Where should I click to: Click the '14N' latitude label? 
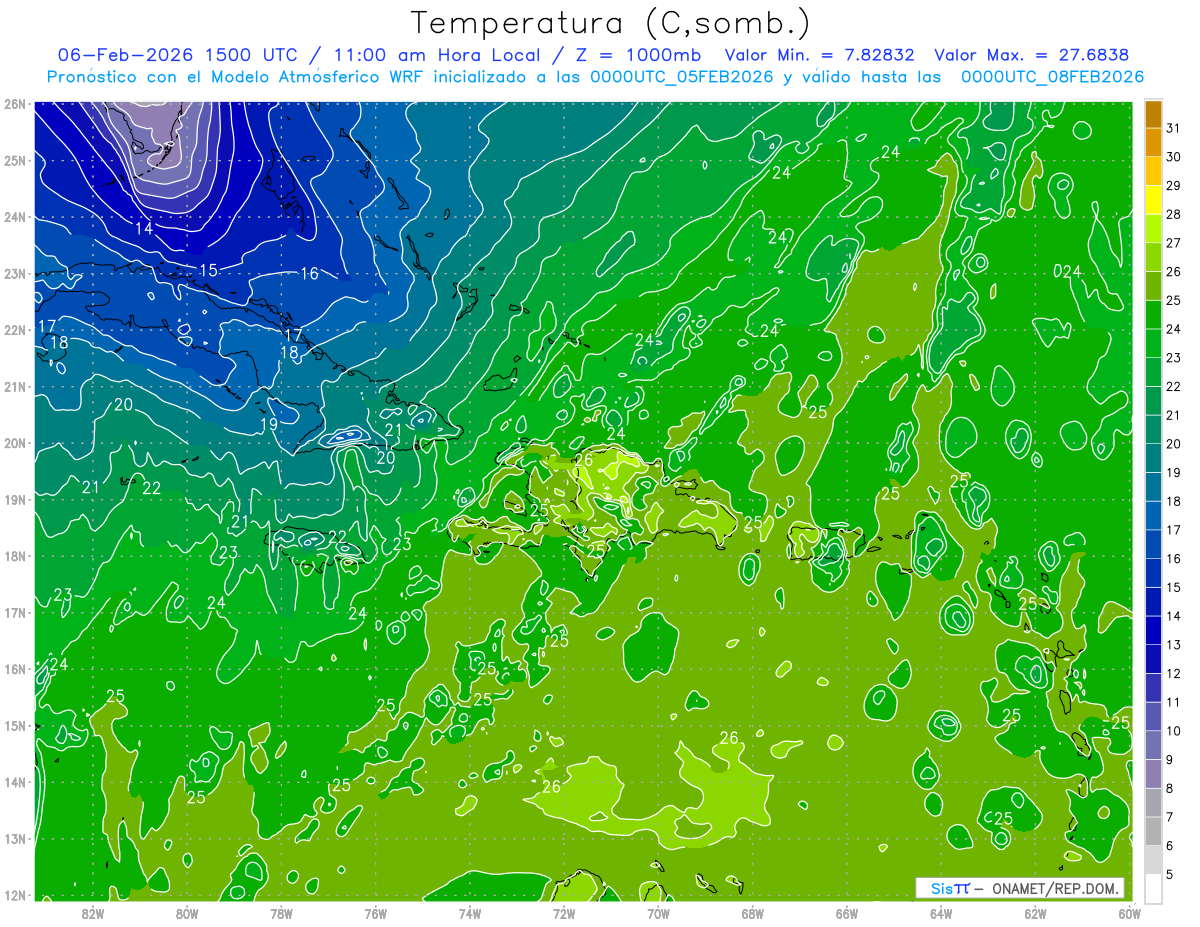tap(14, 782)
